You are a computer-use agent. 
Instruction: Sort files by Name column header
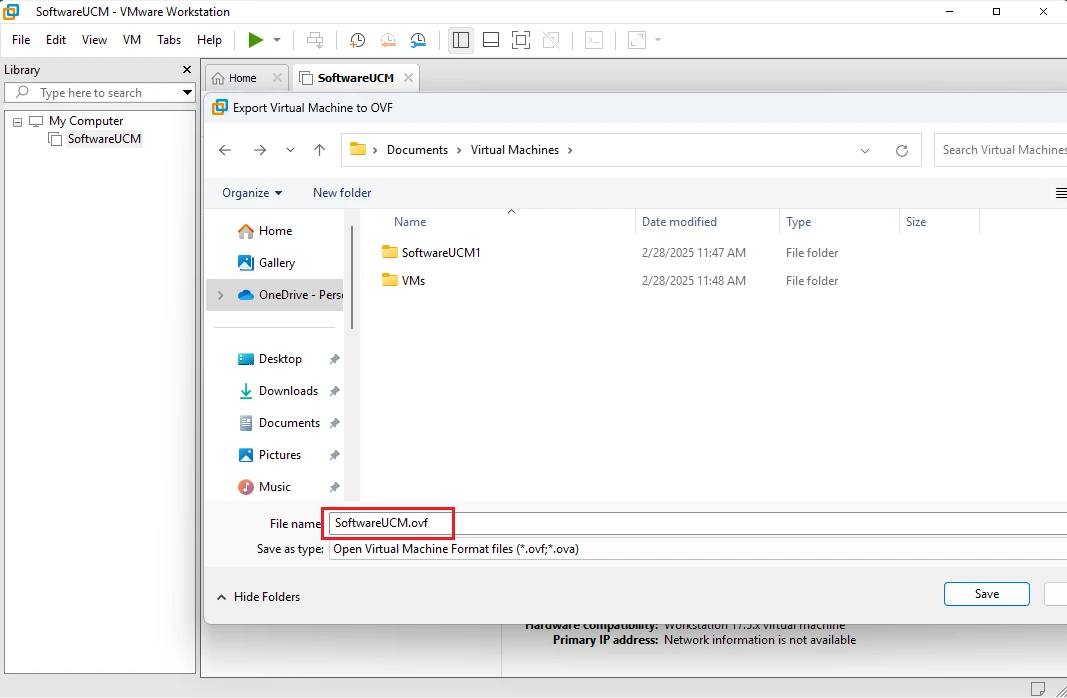coord(410,222)
